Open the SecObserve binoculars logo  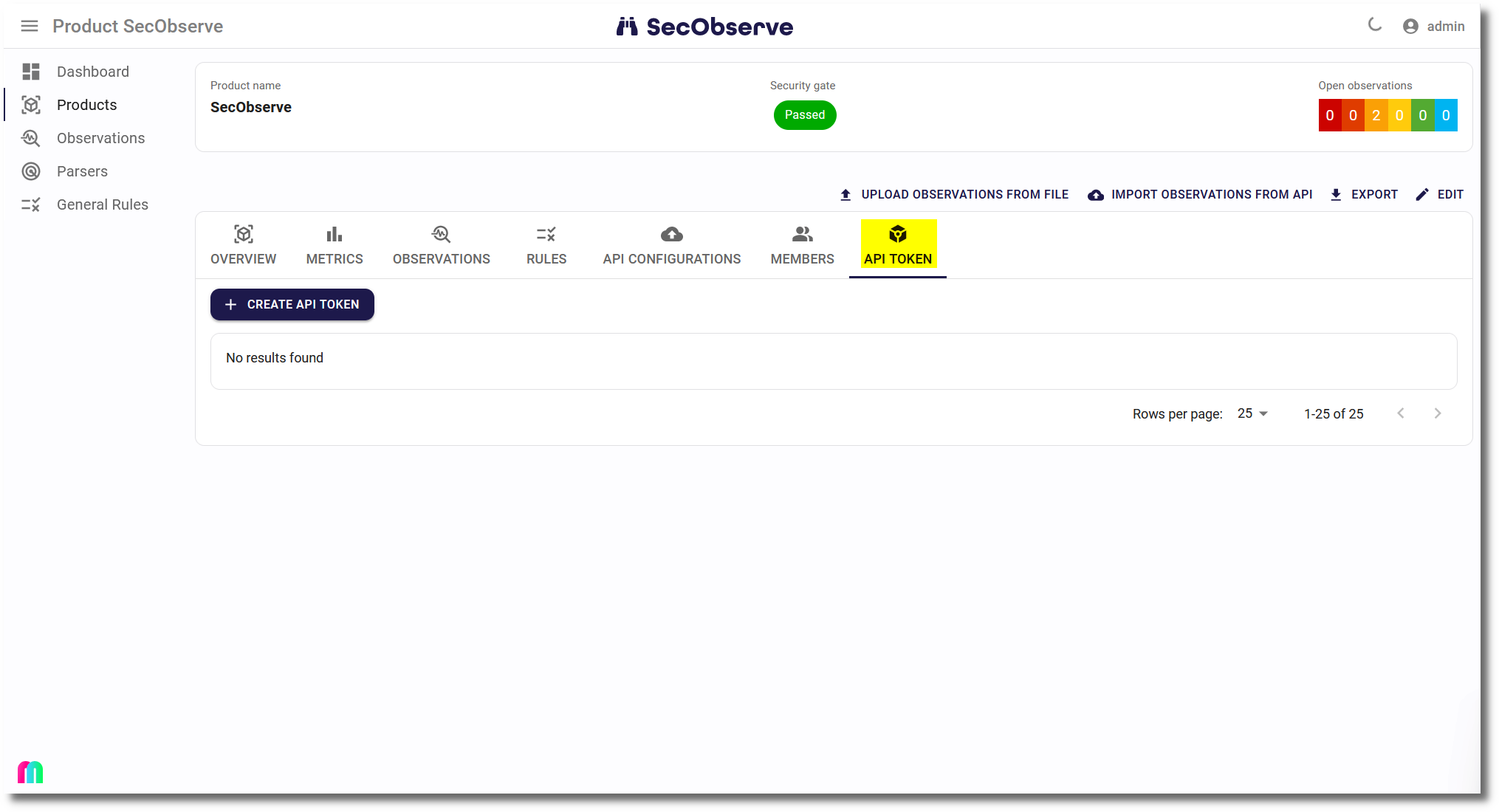tap(628, 27)
